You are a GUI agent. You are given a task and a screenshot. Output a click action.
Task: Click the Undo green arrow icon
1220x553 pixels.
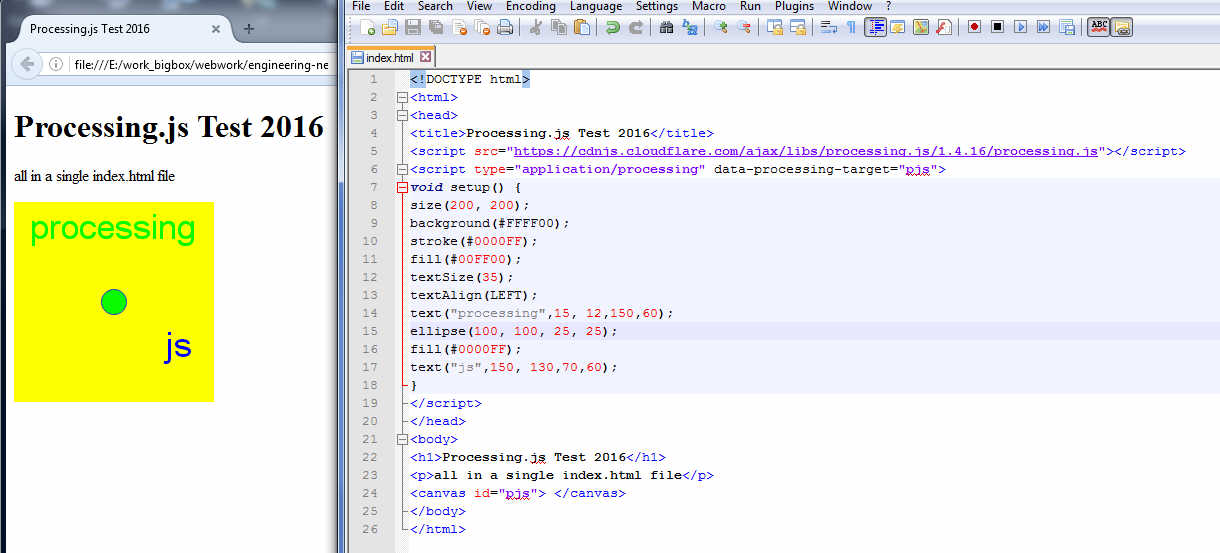pos(612,27)
